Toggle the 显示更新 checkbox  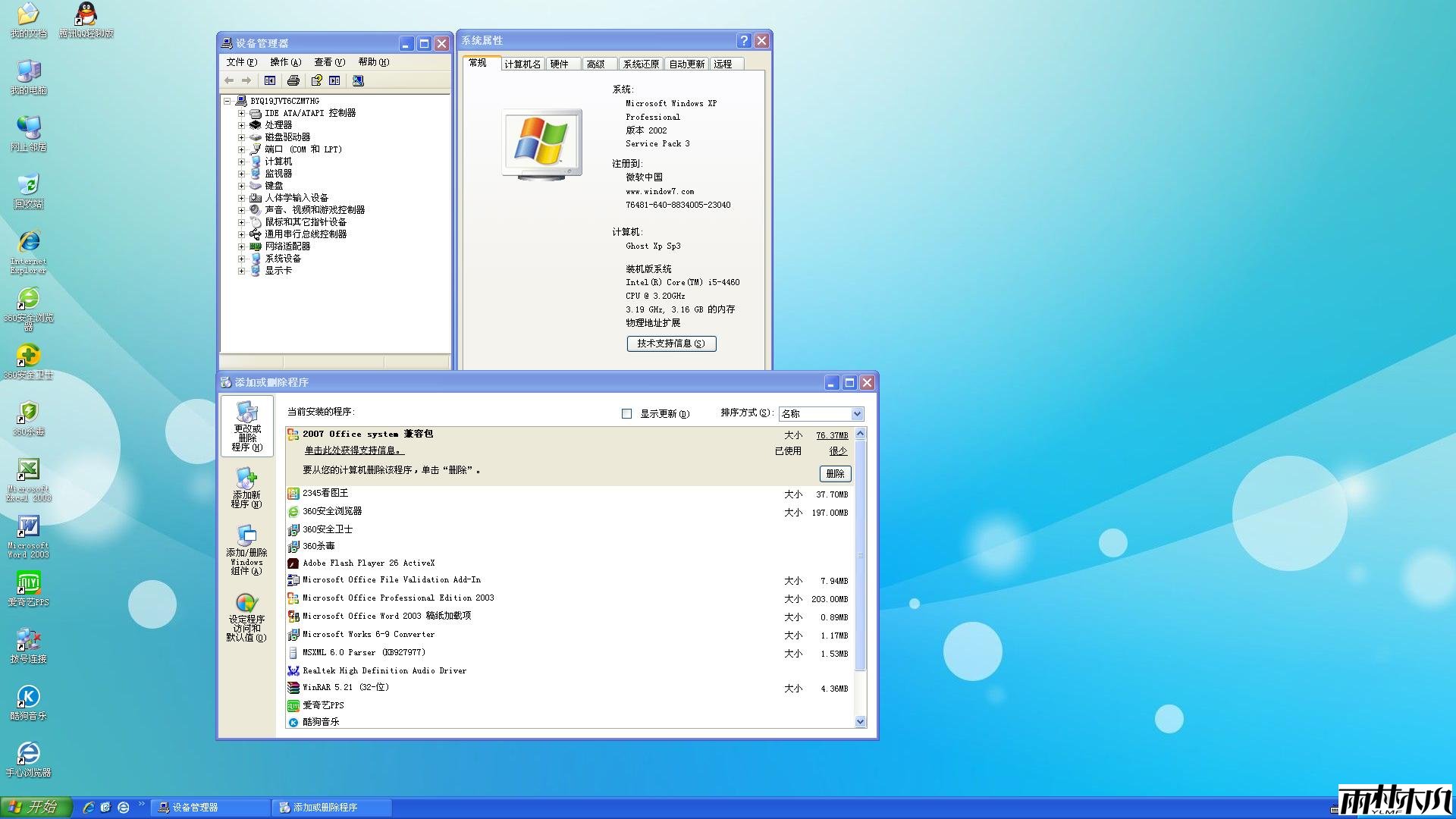pyautogui.click(x=626, y=414)
